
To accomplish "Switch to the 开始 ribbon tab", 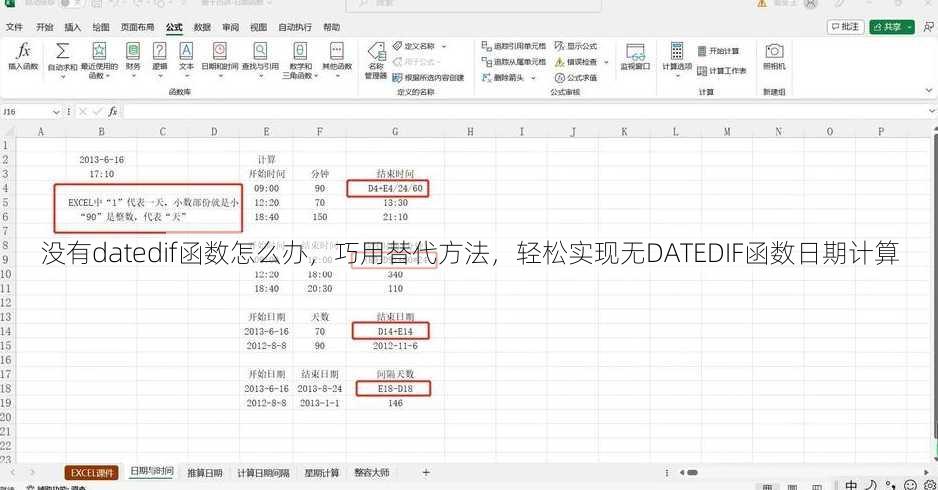I will click(x=44, y=27).
